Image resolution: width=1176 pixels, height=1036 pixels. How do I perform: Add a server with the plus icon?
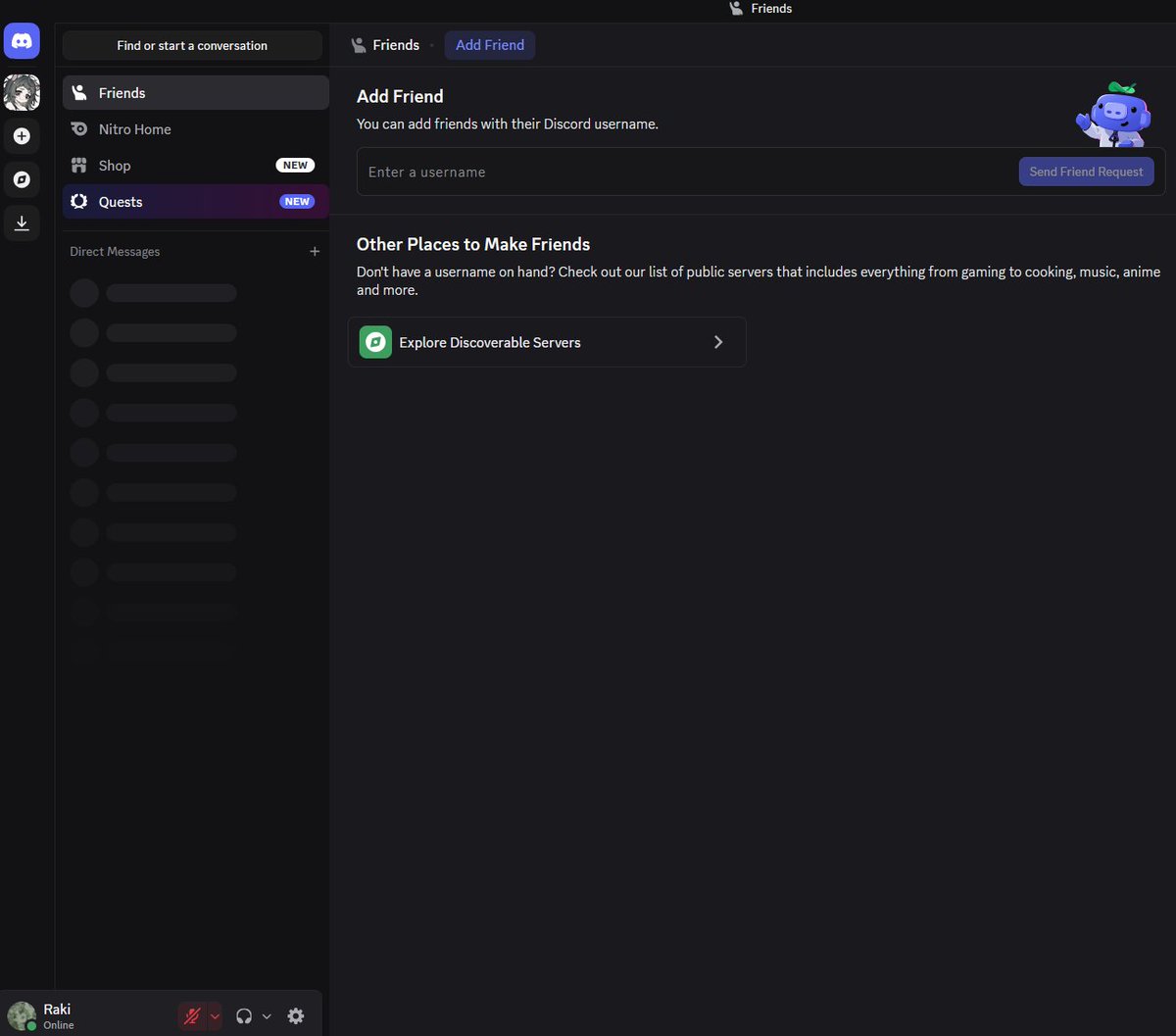point(22,136)
